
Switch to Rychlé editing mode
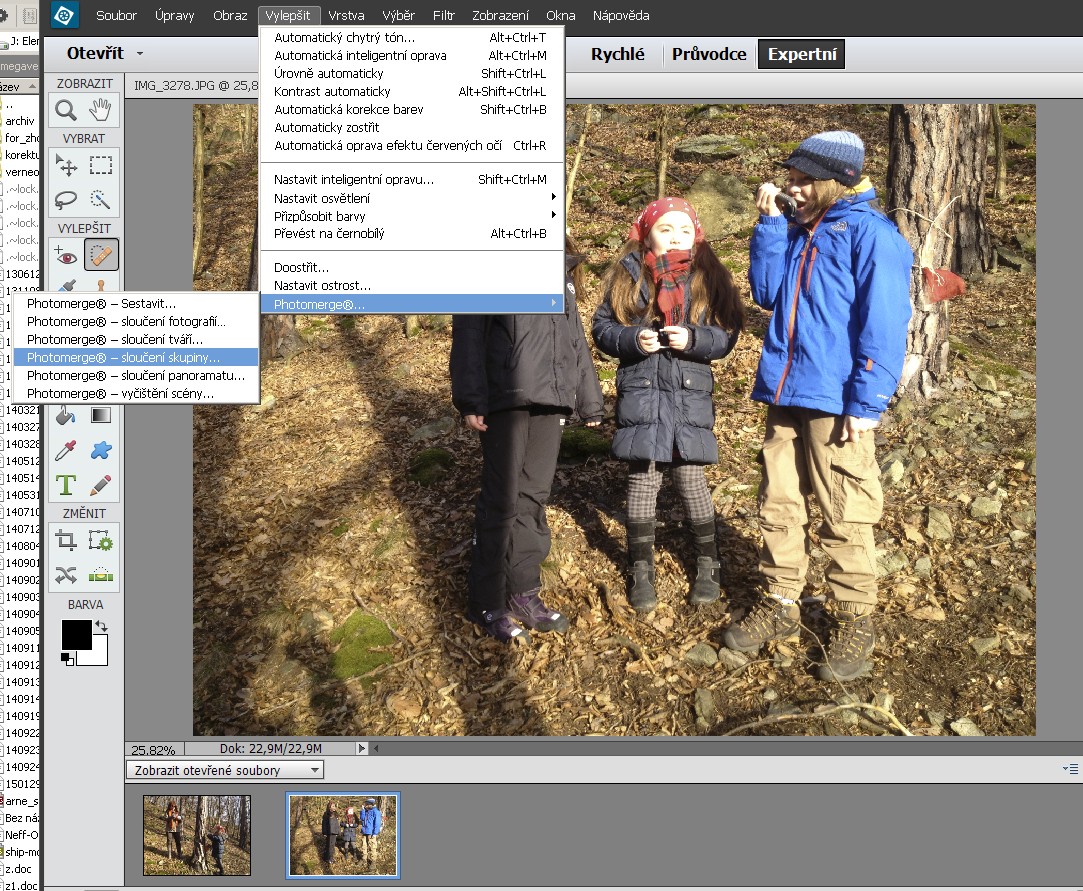click(x=617, y=55)
